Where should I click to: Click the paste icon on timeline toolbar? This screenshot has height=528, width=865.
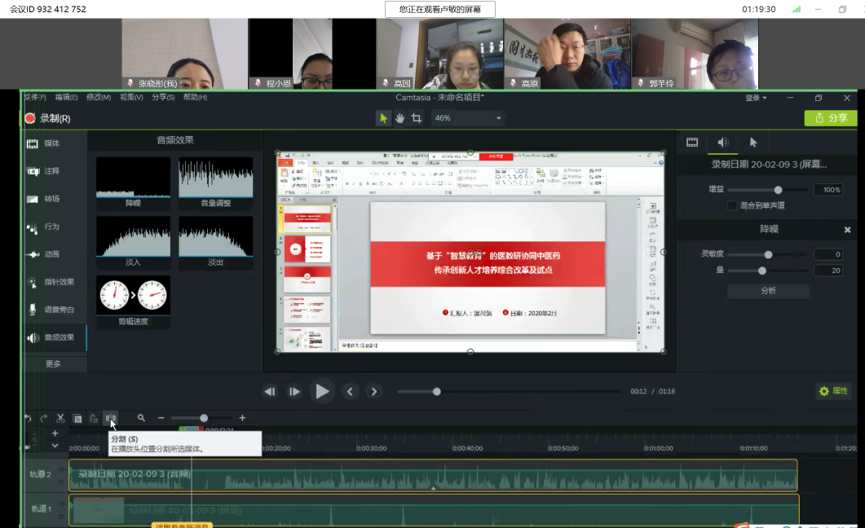tap(94, 419)
